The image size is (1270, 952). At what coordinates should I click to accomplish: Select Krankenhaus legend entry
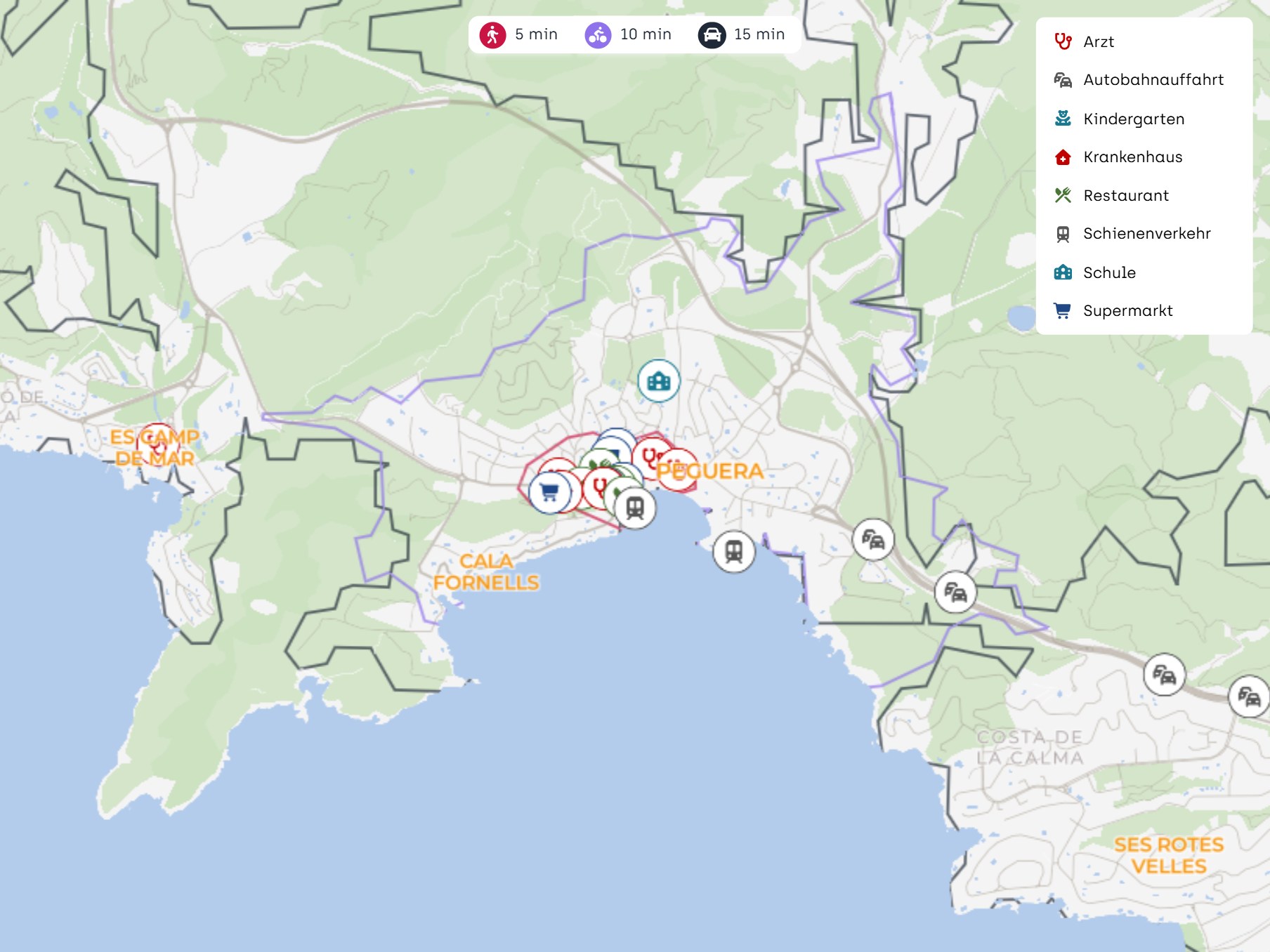pyautogui.click(x=1132, y=157)
